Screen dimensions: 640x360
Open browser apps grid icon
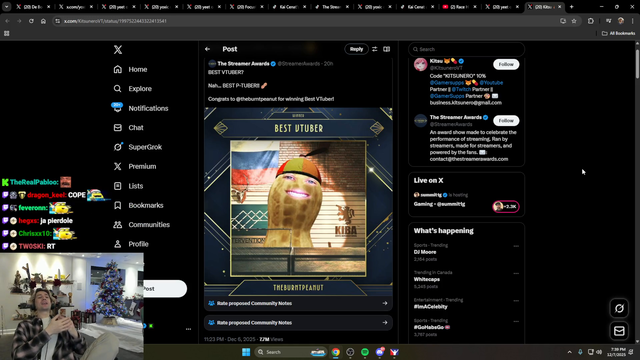click(x=7, y=33)
